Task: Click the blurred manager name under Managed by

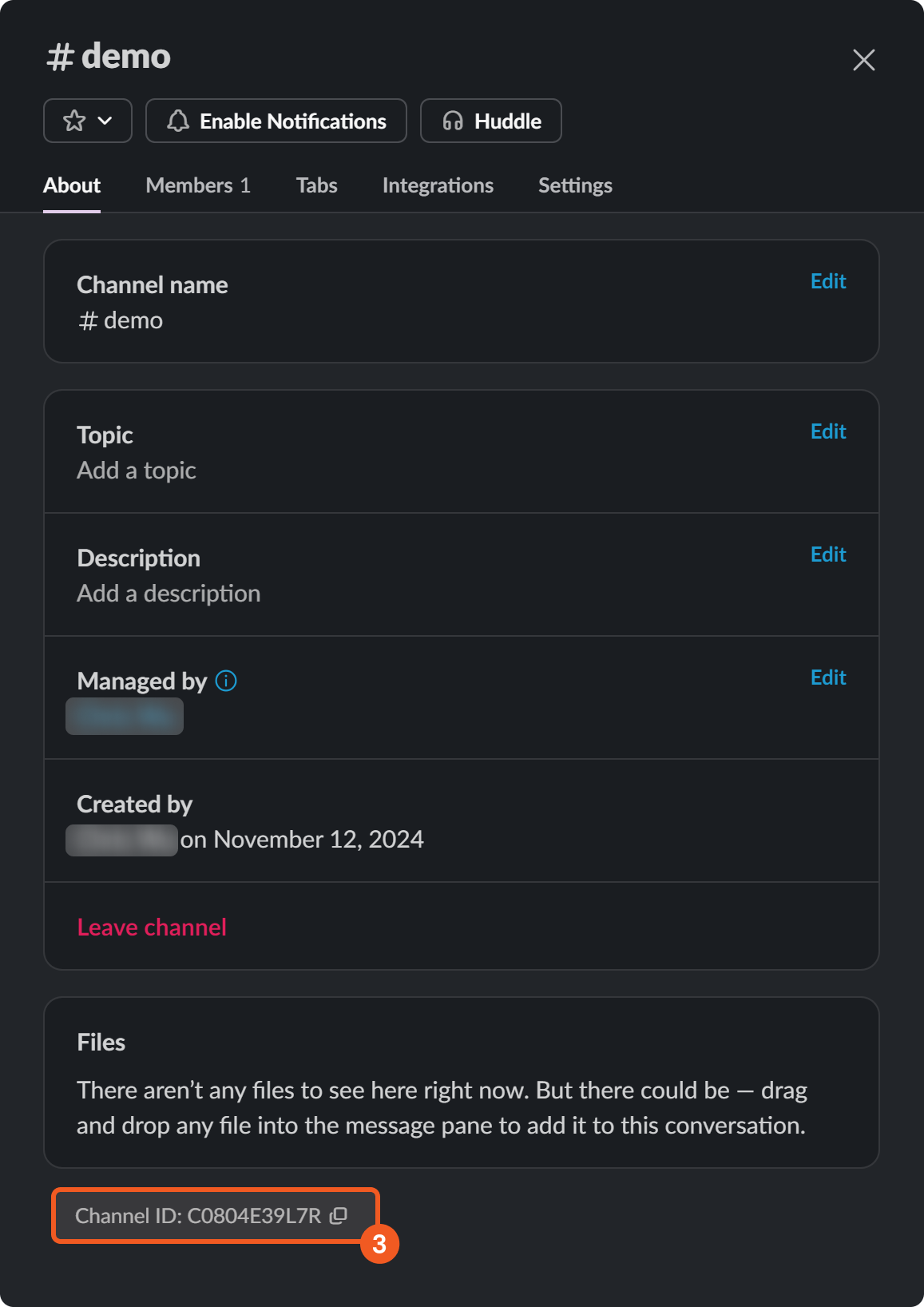Action: point(125,716)
